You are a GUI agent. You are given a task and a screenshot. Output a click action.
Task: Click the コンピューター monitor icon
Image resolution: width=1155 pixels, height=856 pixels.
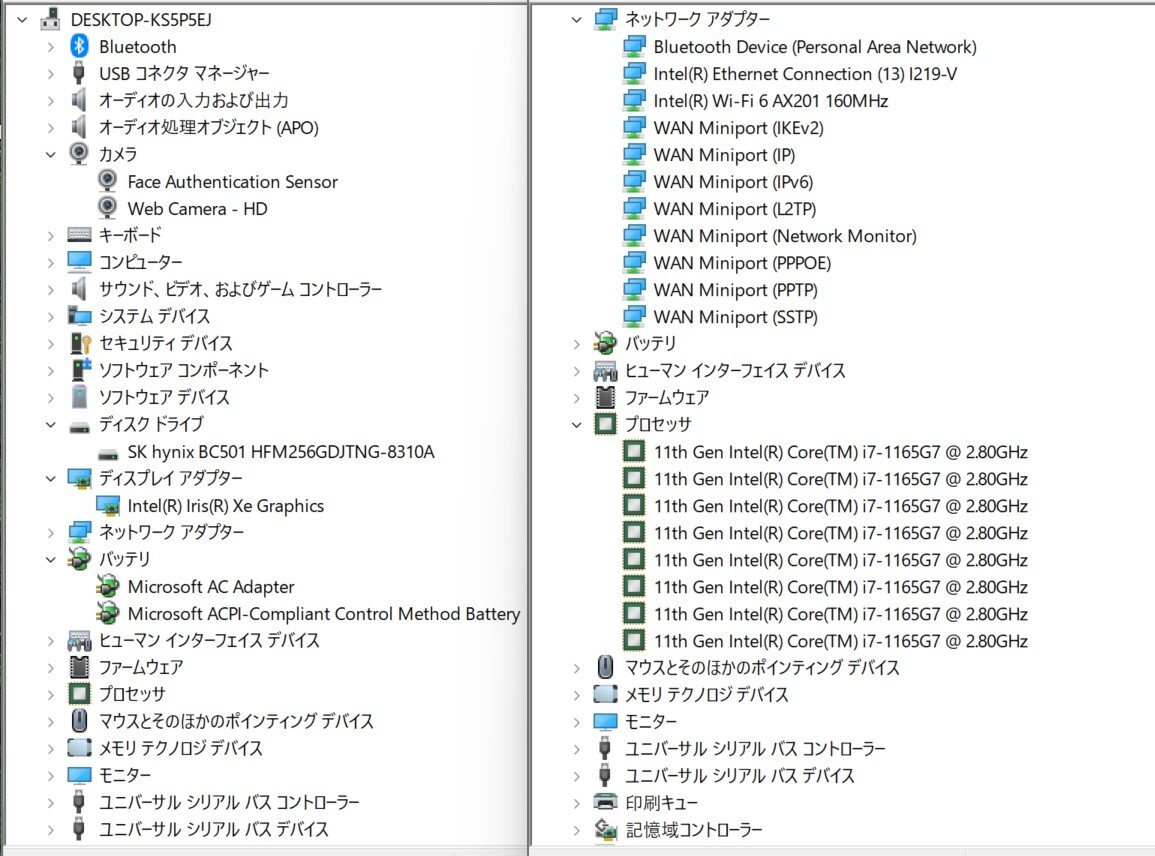point(79,262)
